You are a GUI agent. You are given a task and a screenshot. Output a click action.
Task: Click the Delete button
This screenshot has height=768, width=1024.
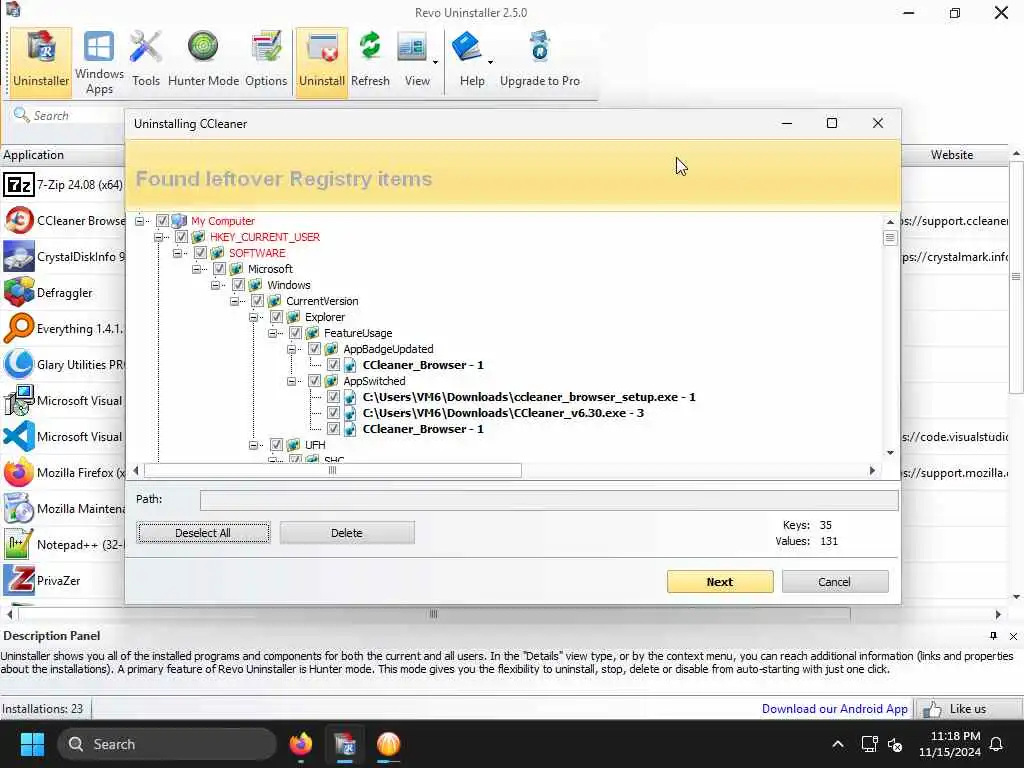tap(347, 533)
